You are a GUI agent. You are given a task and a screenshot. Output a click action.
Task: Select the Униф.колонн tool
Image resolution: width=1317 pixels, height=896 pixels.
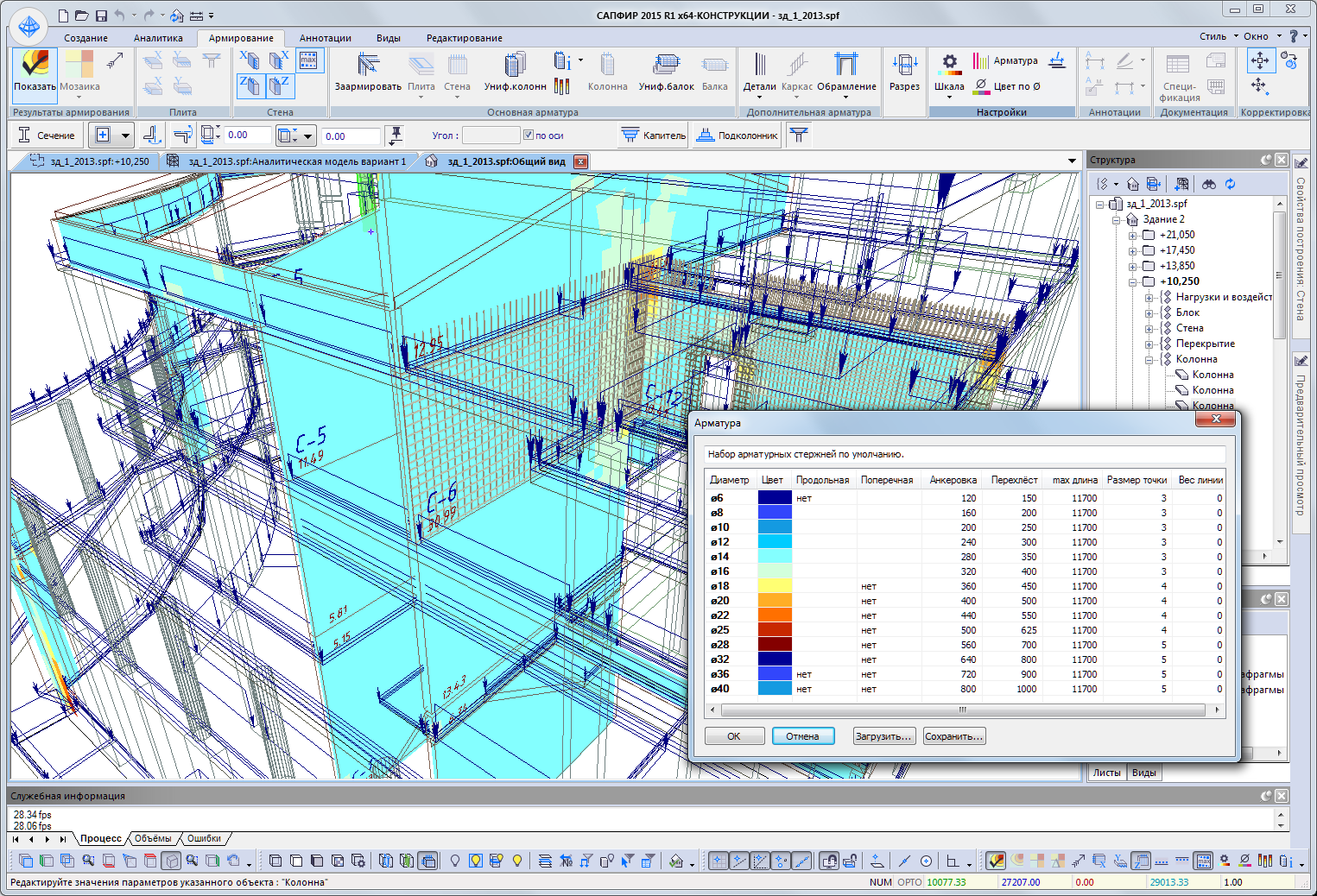tap(515, 66)
